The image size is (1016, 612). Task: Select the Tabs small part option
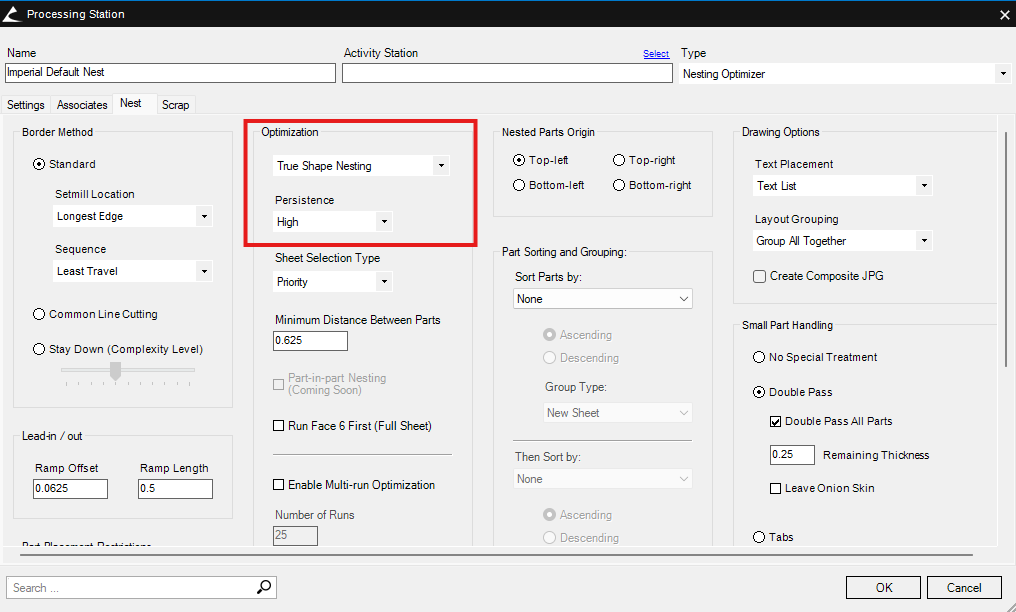coord(759,537)
